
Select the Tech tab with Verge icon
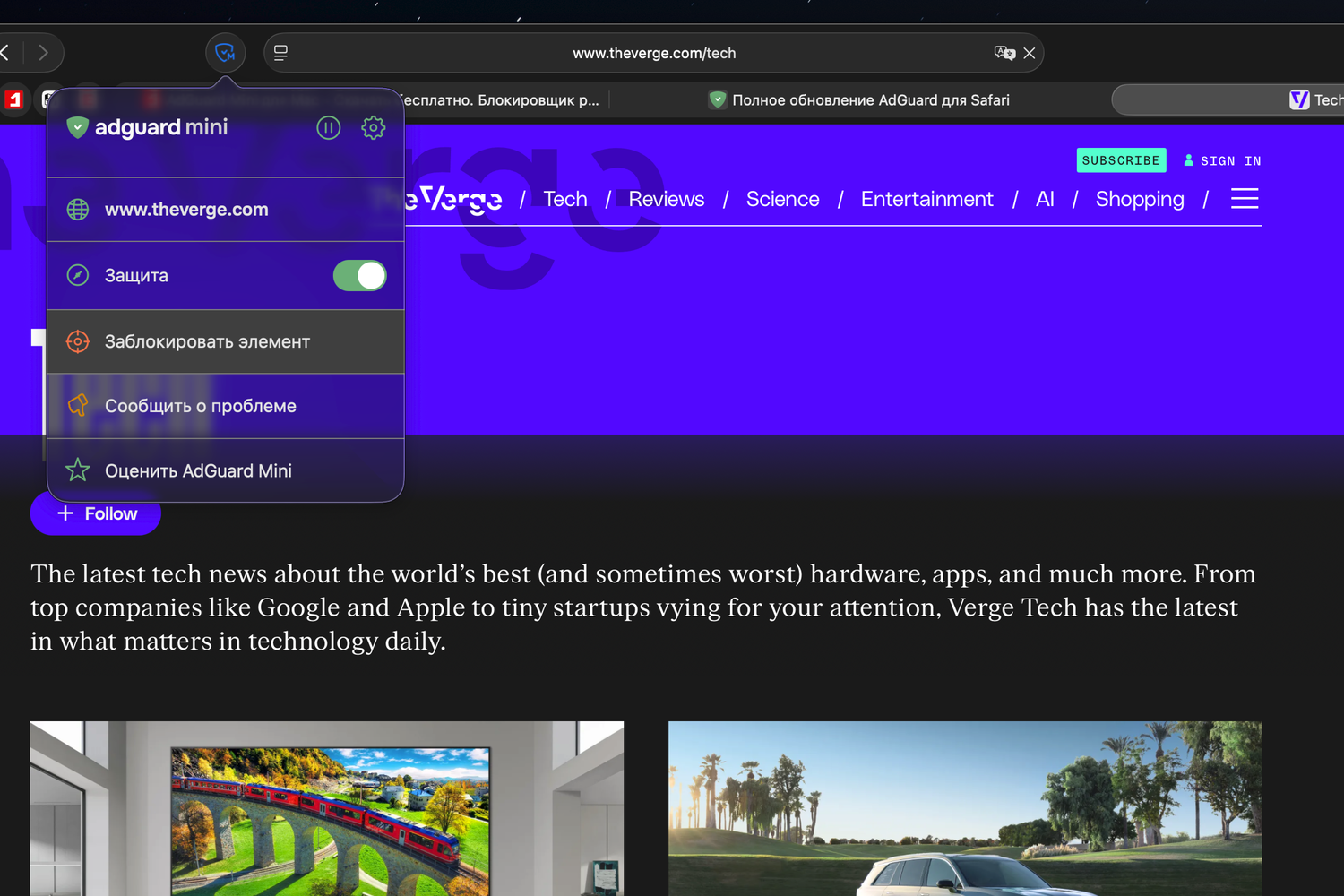click(x=1228, y=99)
